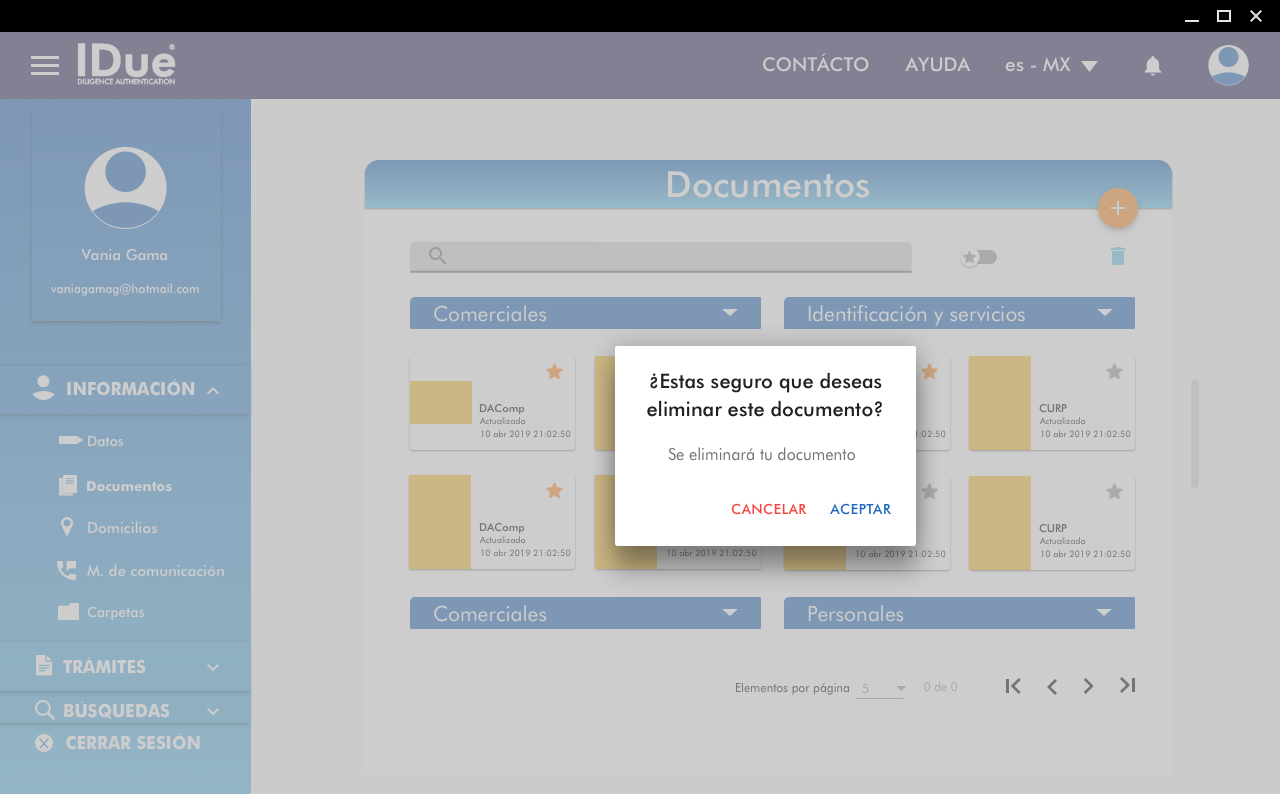
Task: Toggle the favorites filter switch
Action: 978,257
